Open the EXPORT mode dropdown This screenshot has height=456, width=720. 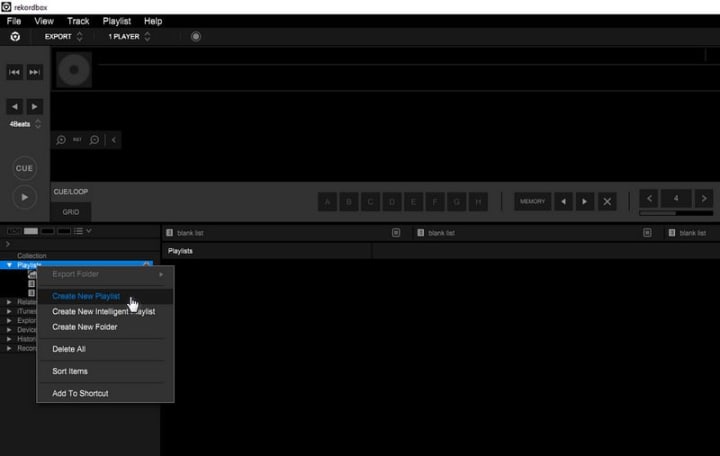[x=63, y=37]
